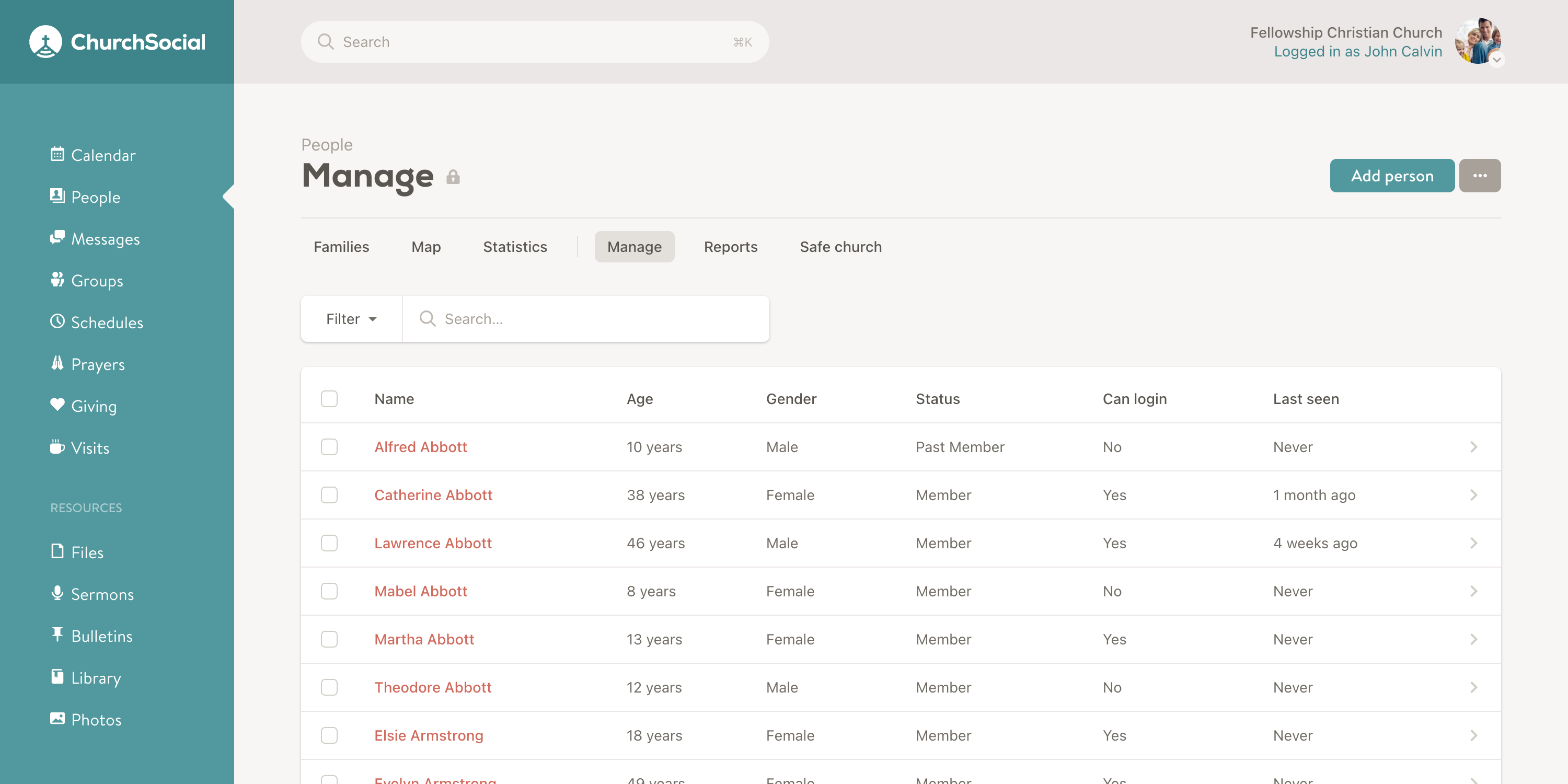
Task: Click the magnifier icon in people search box
Action: 428,318
